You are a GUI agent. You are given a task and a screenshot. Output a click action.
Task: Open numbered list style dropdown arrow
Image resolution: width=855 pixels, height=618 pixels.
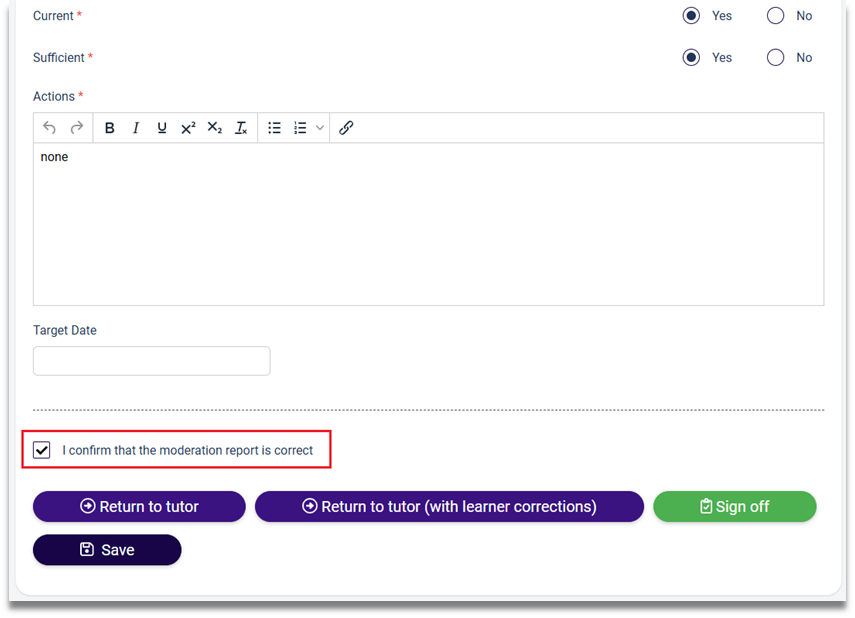pyautogui.click(x=320, y=128)
